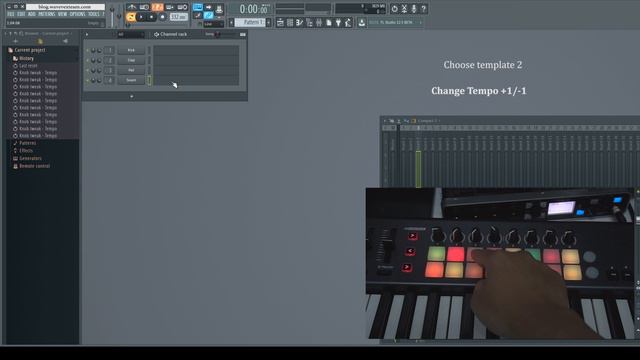Viewport: 640px width, 360px height.
Task: Expand the Patterns tree item
Action: [x=27, y=143]
